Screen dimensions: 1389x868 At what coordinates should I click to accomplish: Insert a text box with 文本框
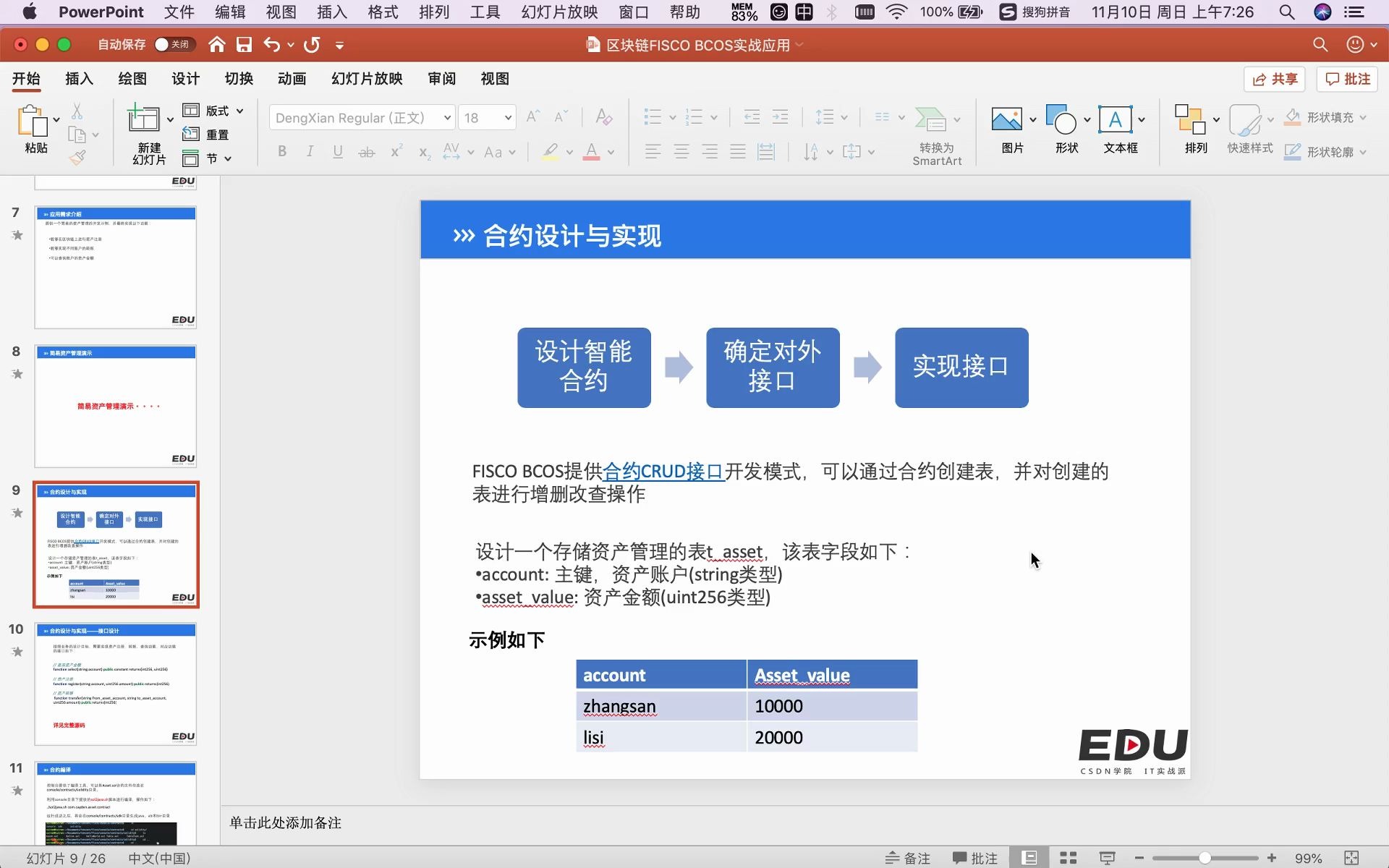pyautogui.click(x=1116, y=119)
